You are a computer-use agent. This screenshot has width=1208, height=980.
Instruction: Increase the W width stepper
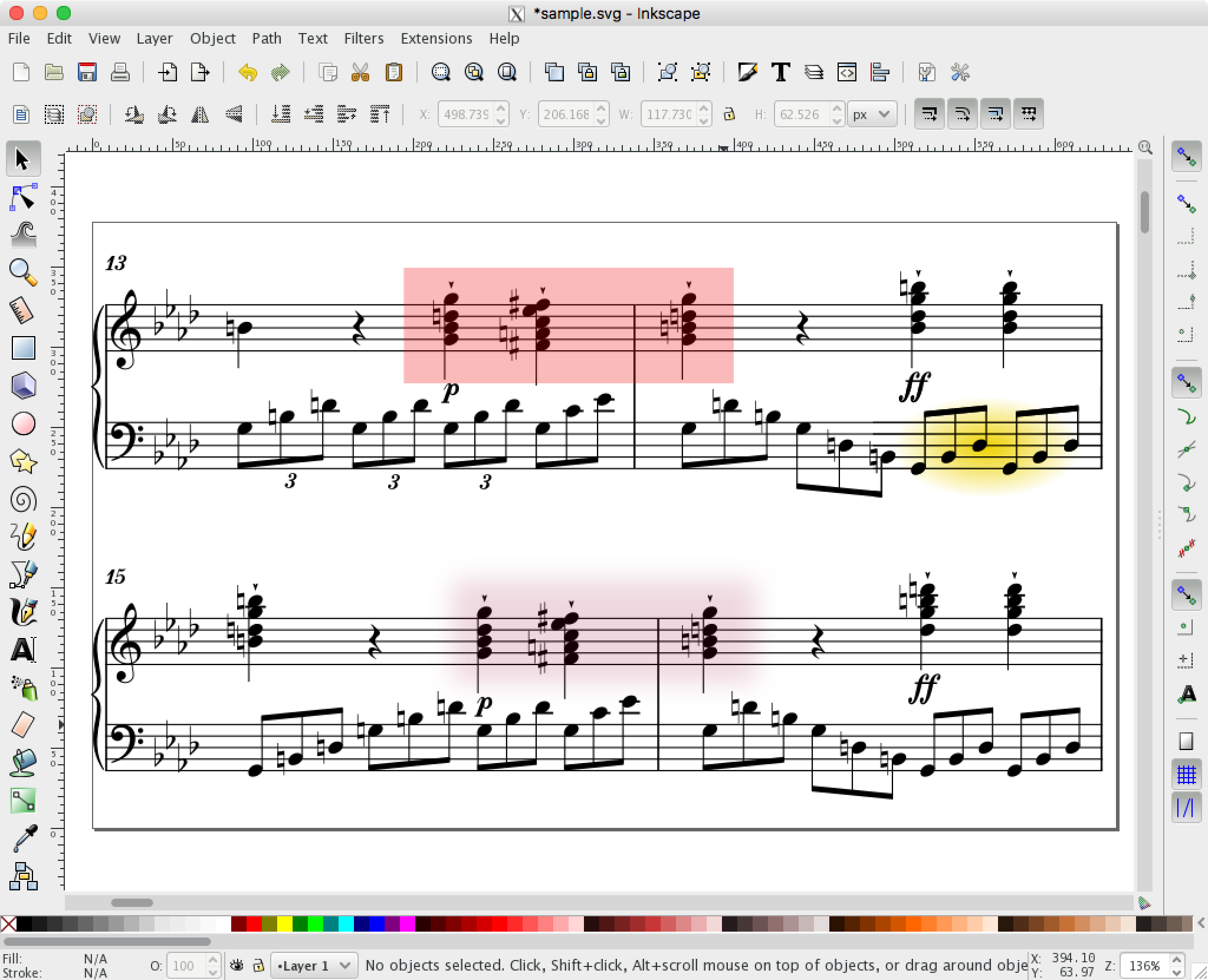[x=704, y=107]
